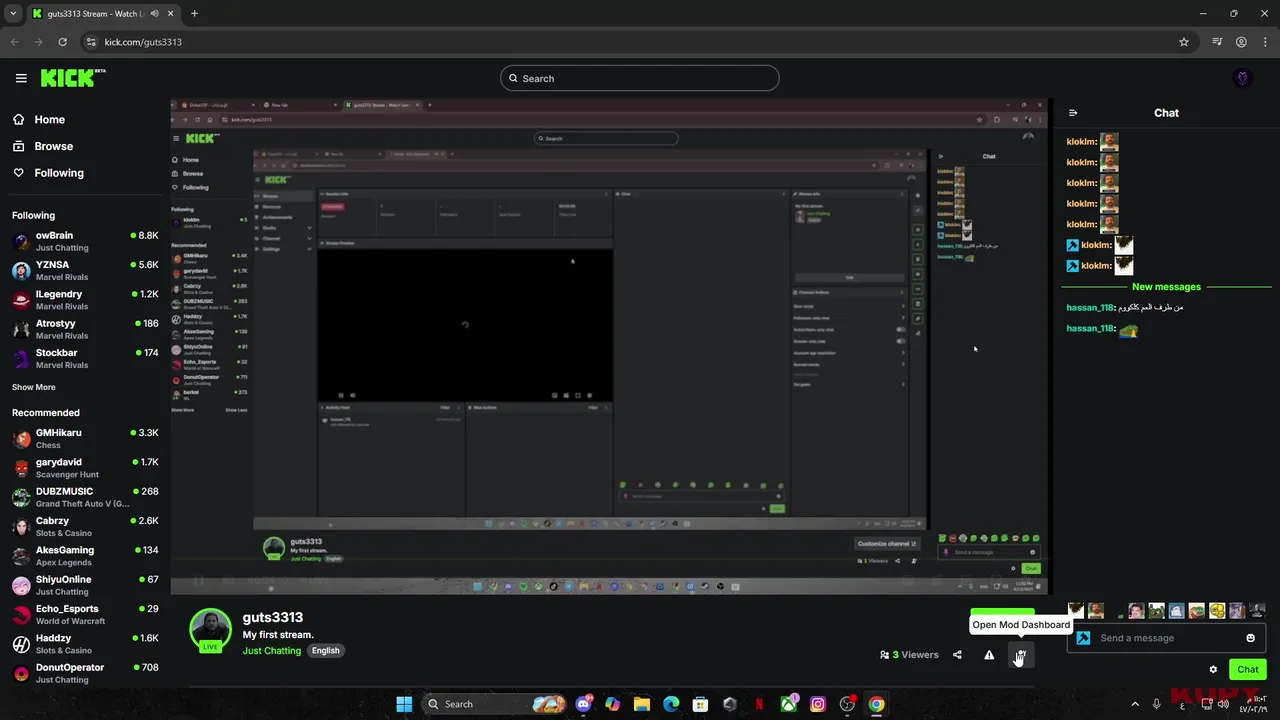
Task: Open Microsoft Edge from taskbar
Action: pyautogui.click(x=671, y=704)
